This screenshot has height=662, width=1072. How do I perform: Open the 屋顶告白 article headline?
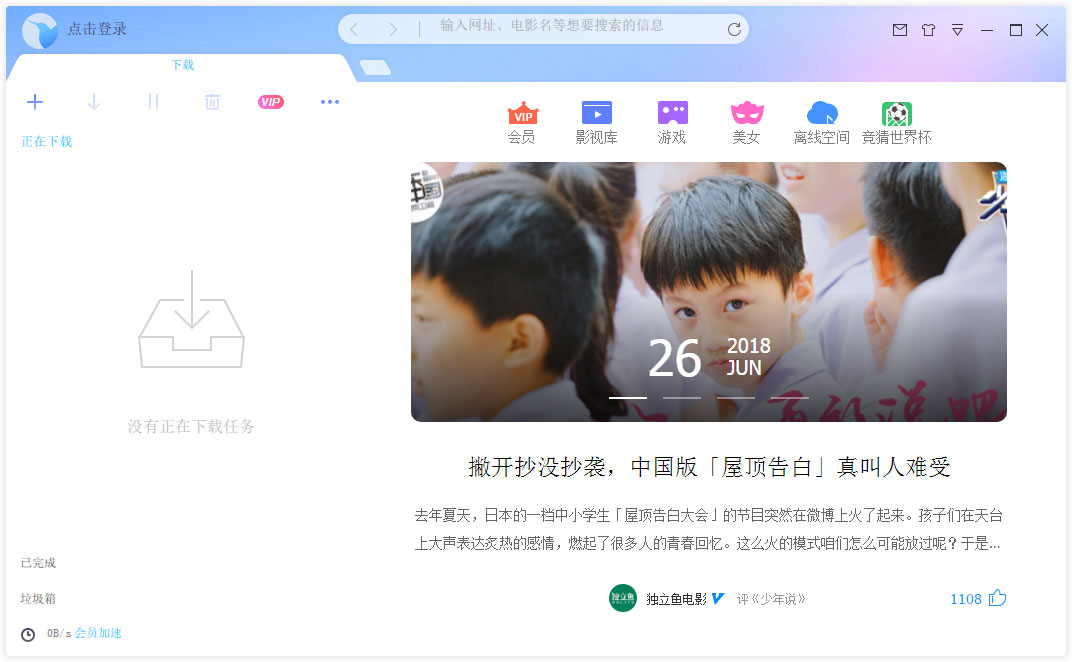tap(709, 467)
